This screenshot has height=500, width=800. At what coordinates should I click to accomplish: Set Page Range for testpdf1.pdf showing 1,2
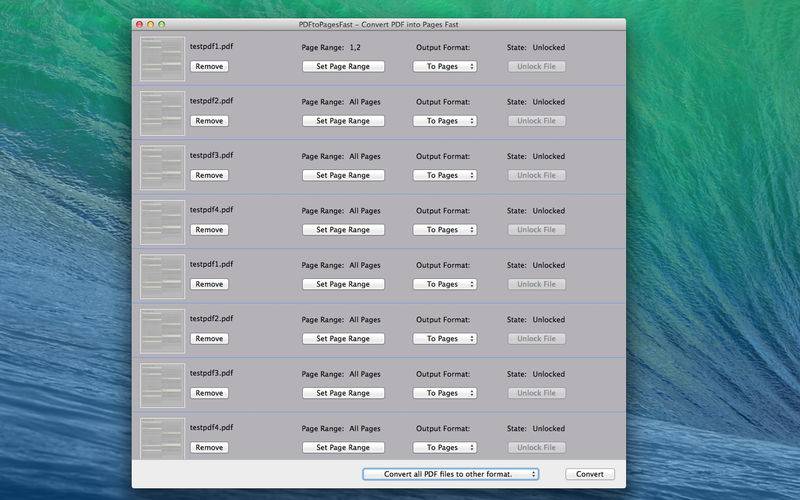[343, 66]
